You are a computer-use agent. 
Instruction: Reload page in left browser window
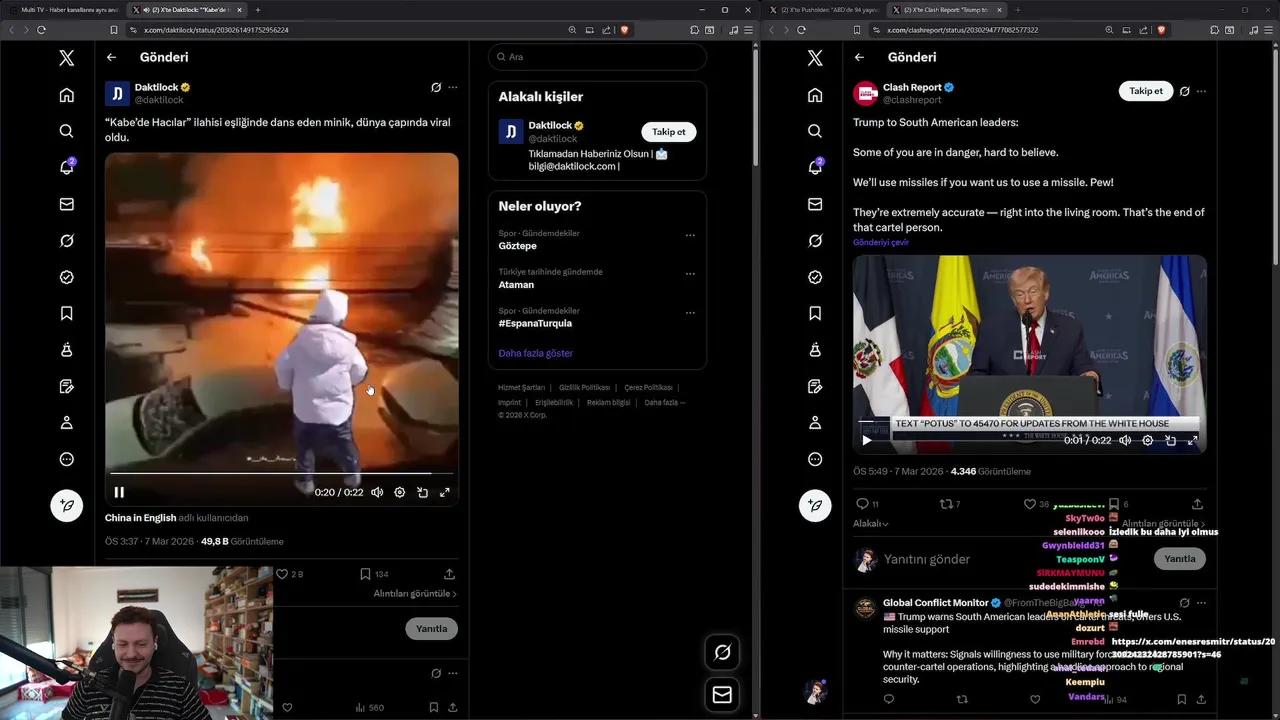41,30
